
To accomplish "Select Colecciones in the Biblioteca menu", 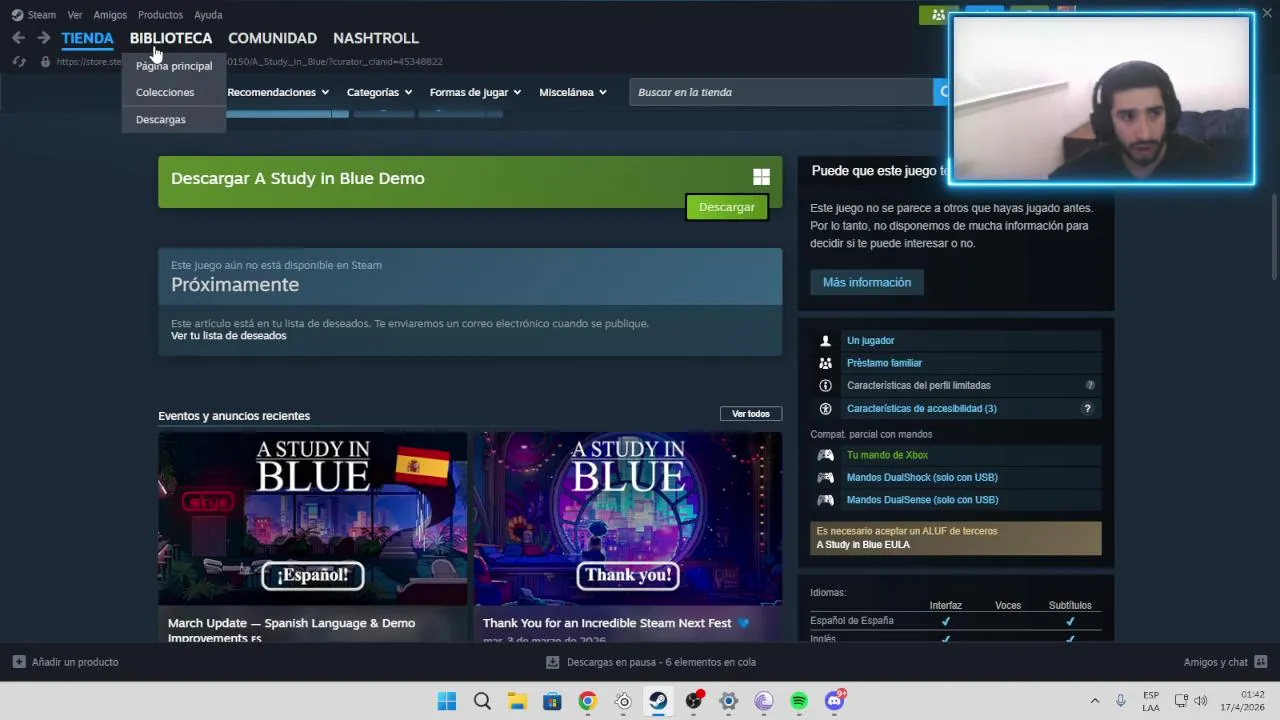I will (x=165, y=92).
